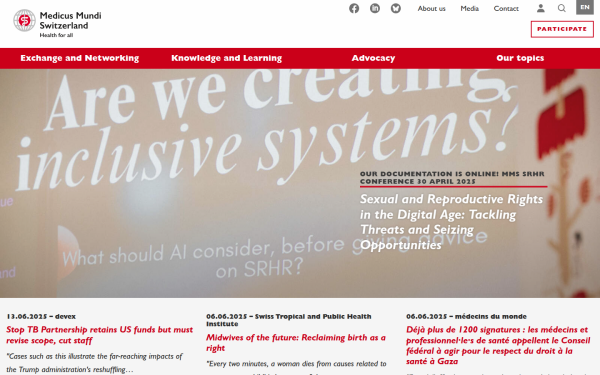Open the user account icon

coord(540,8)
